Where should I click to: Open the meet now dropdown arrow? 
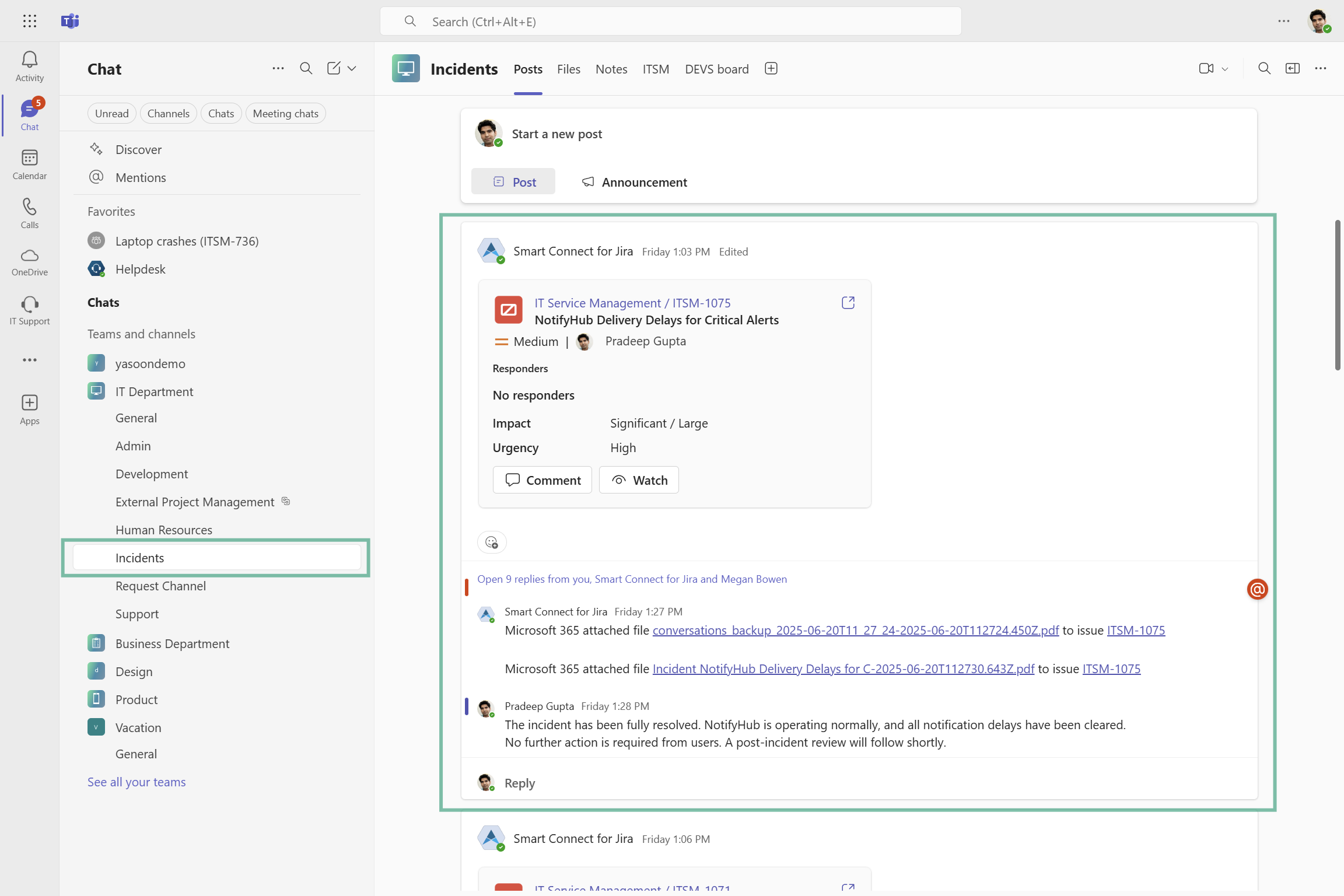1225,69
